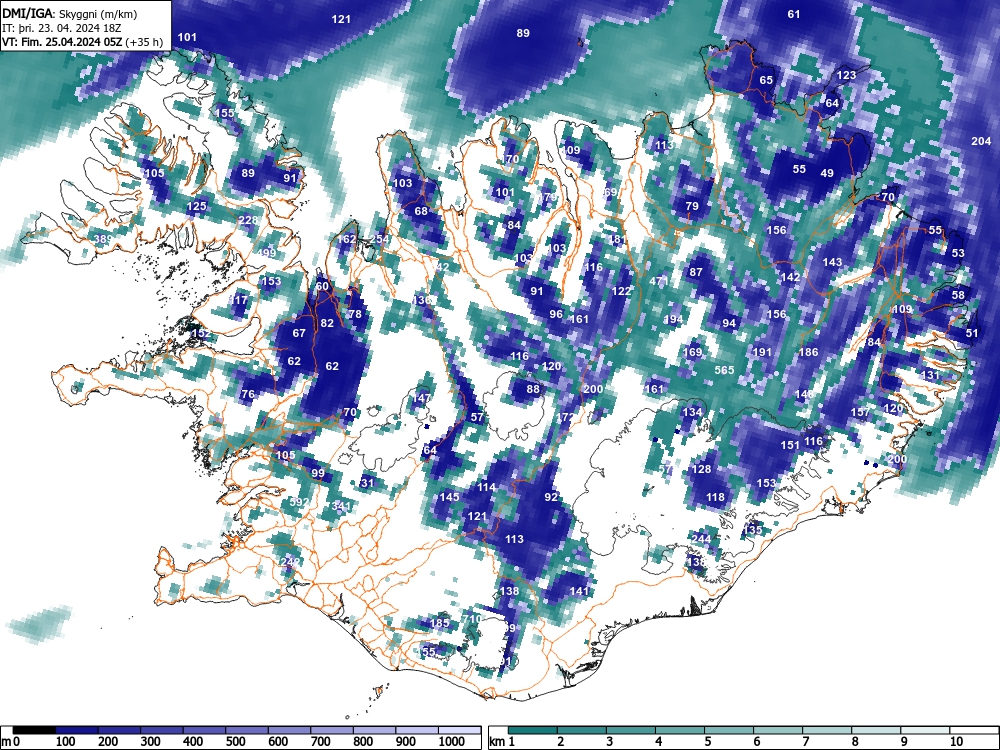Click the '700' label on the metre legend
This screenshot has height=750, width=1000.
click(x=320, y=742)
